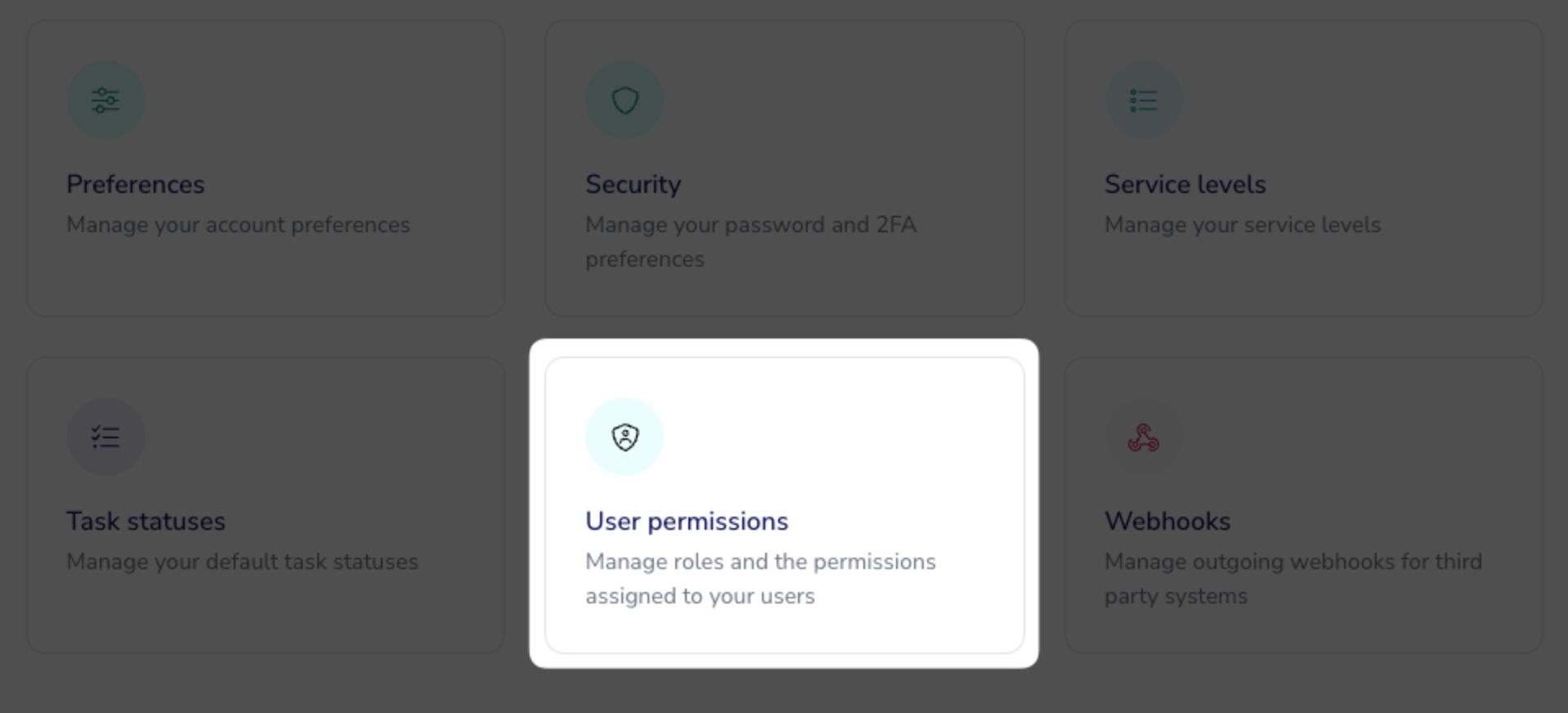
Task: Click the Service levels list icon
Action: tap(1144, 101)
